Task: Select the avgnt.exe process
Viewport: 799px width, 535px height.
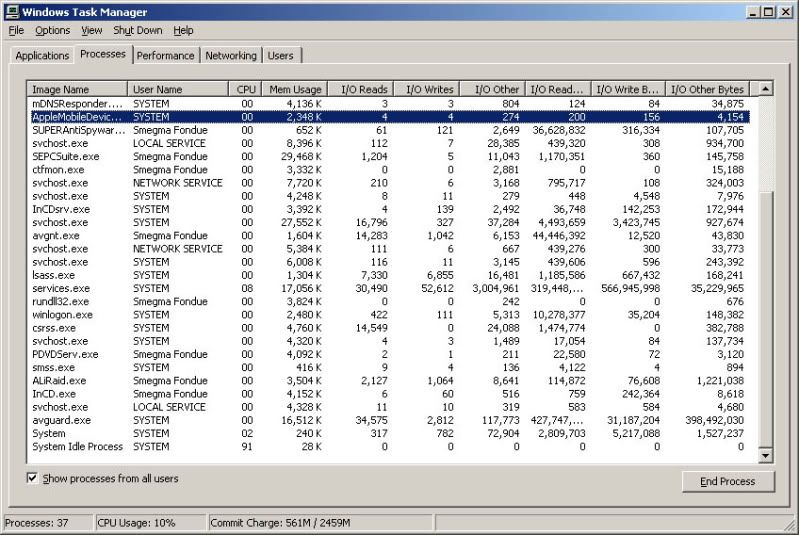Action: [388, 235]
